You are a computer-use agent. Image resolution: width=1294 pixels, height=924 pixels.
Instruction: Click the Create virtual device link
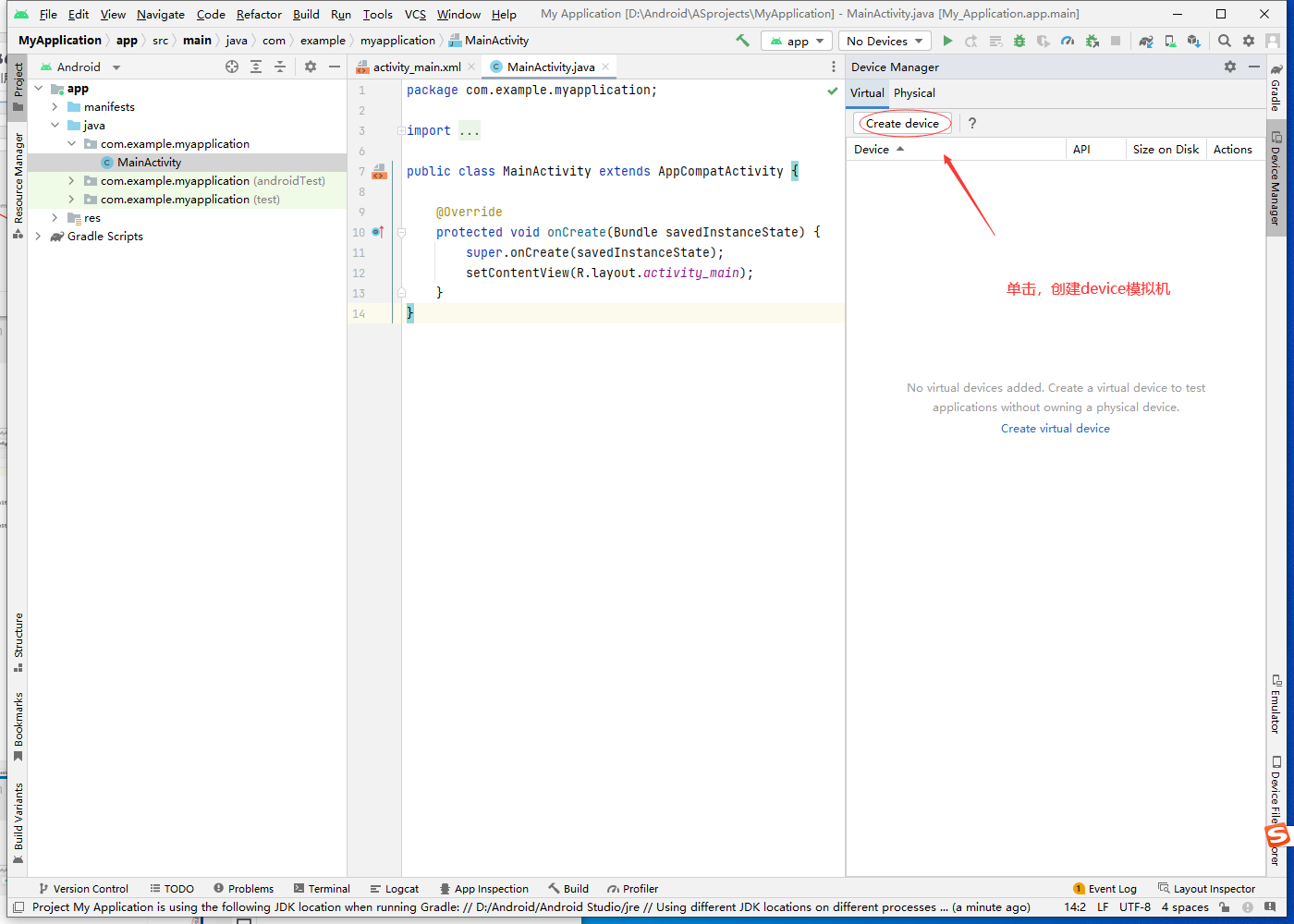tap(1056, 429)
